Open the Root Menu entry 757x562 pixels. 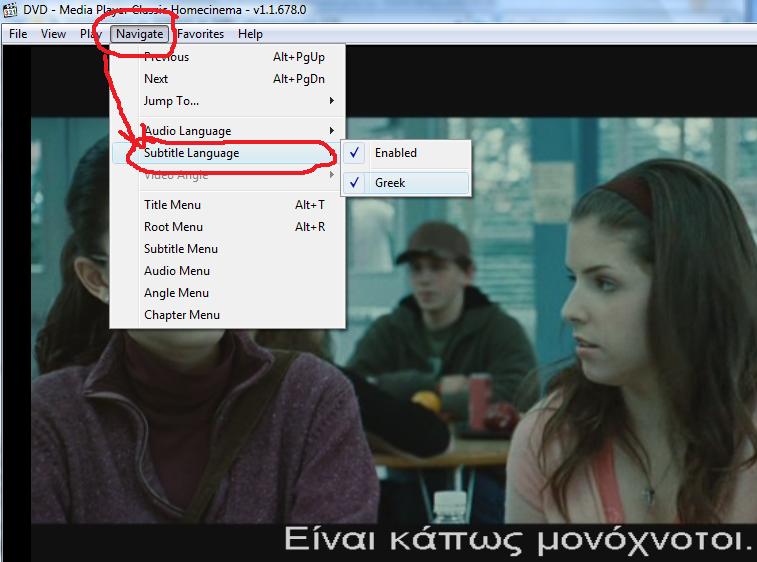click(227, 227)
